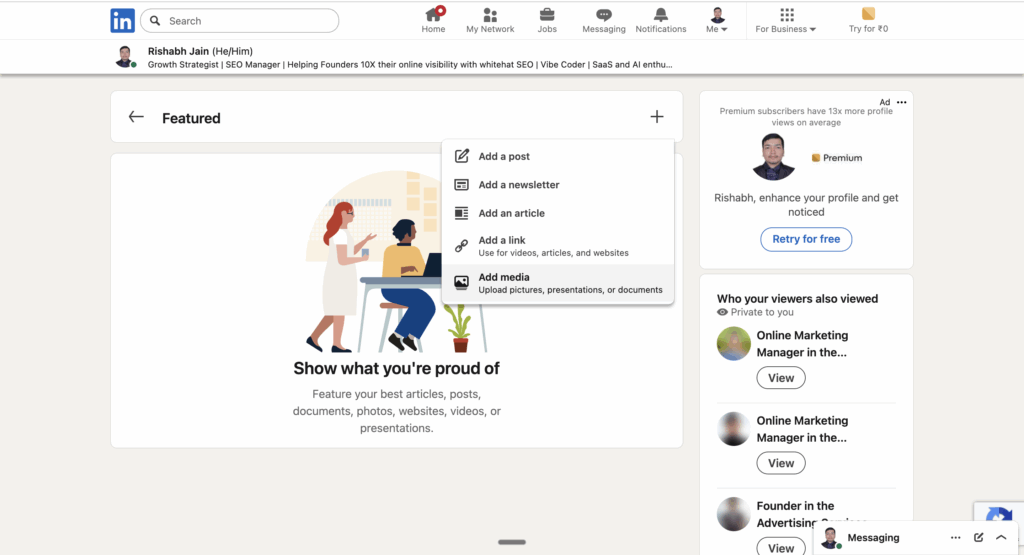Select Add a post

coord(558,156)
